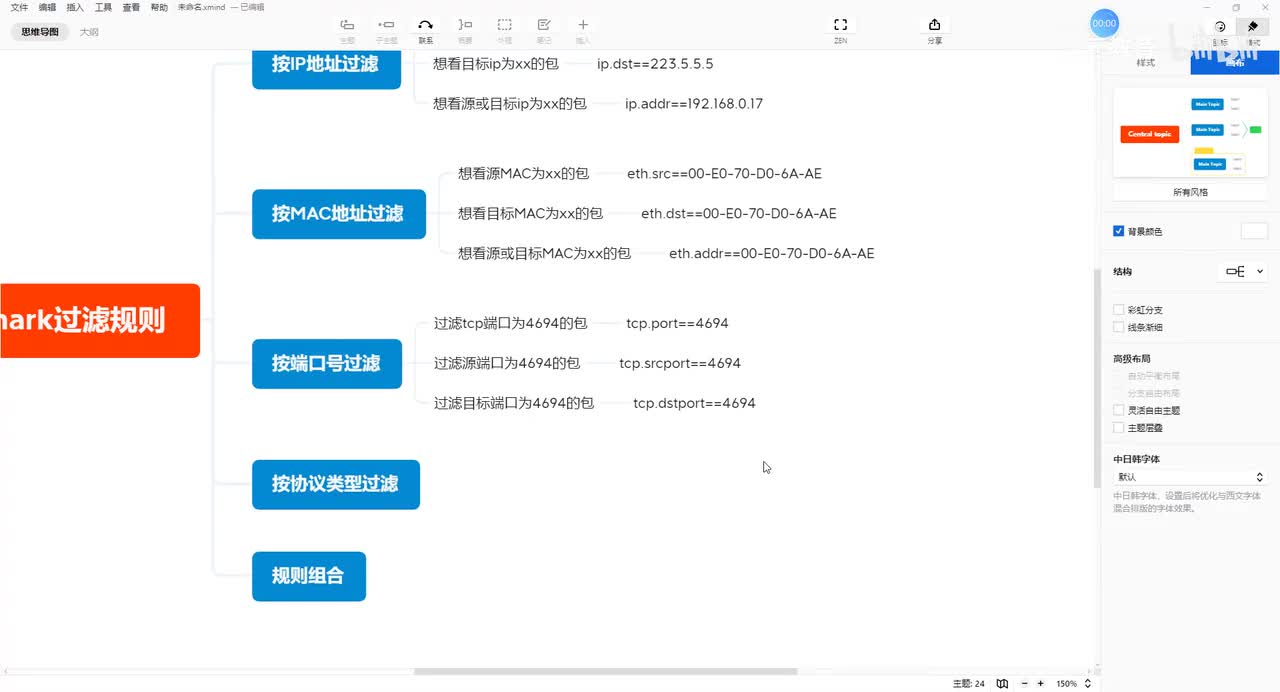Open the 图标 sticker panel icon
1280x692 pixels.
click(x=1220, y=27)
